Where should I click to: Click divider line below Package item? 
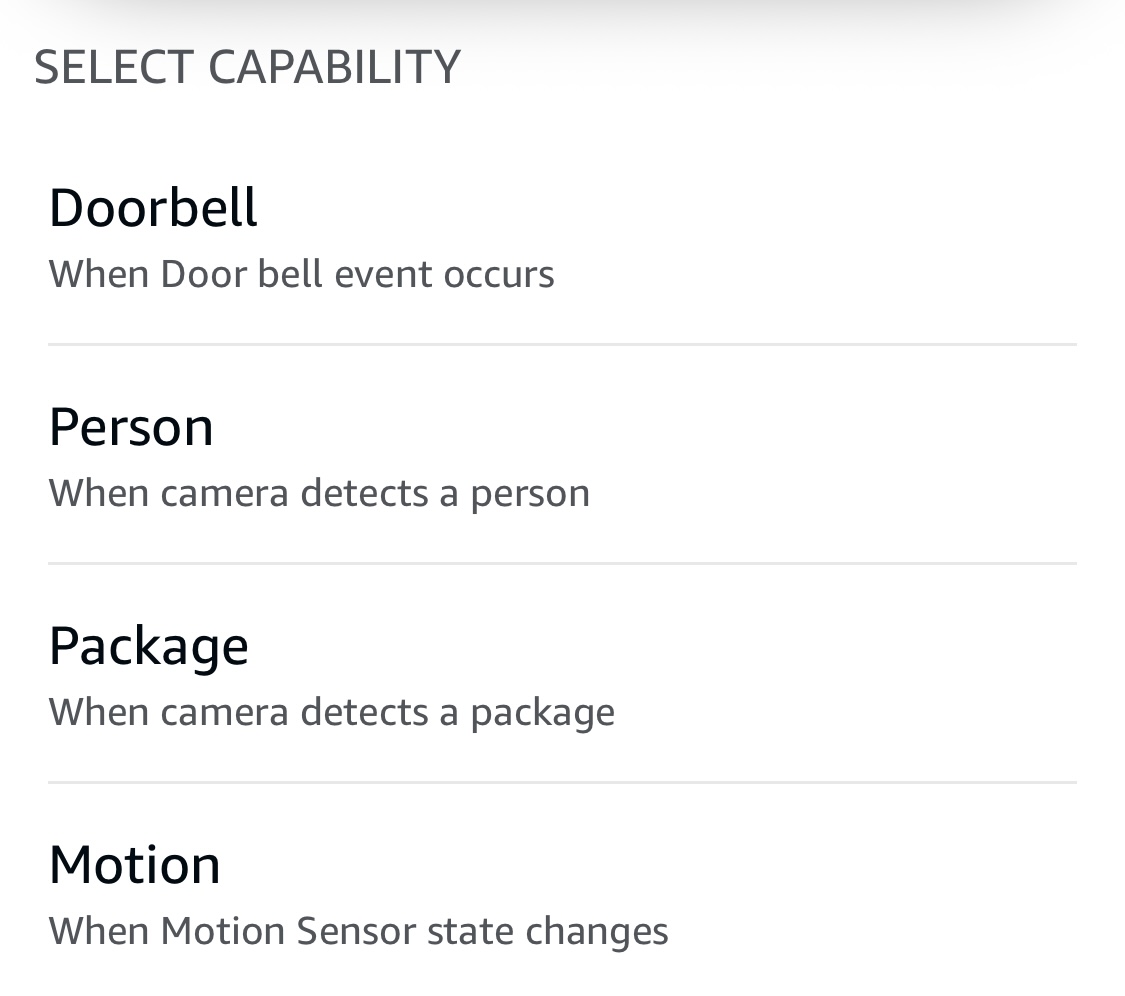pos(562,783)
